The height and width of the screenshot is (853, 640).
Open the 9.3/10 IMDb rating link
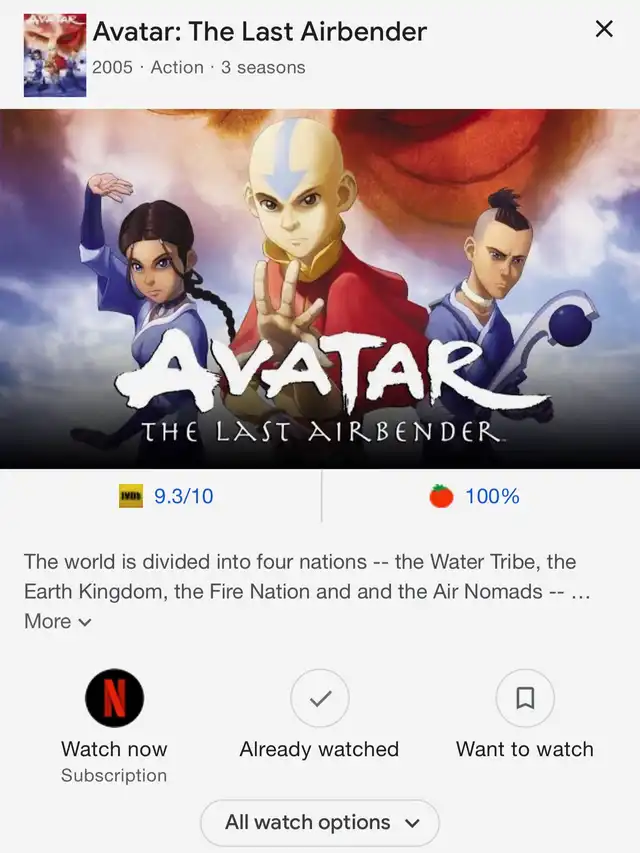point(184,496)
